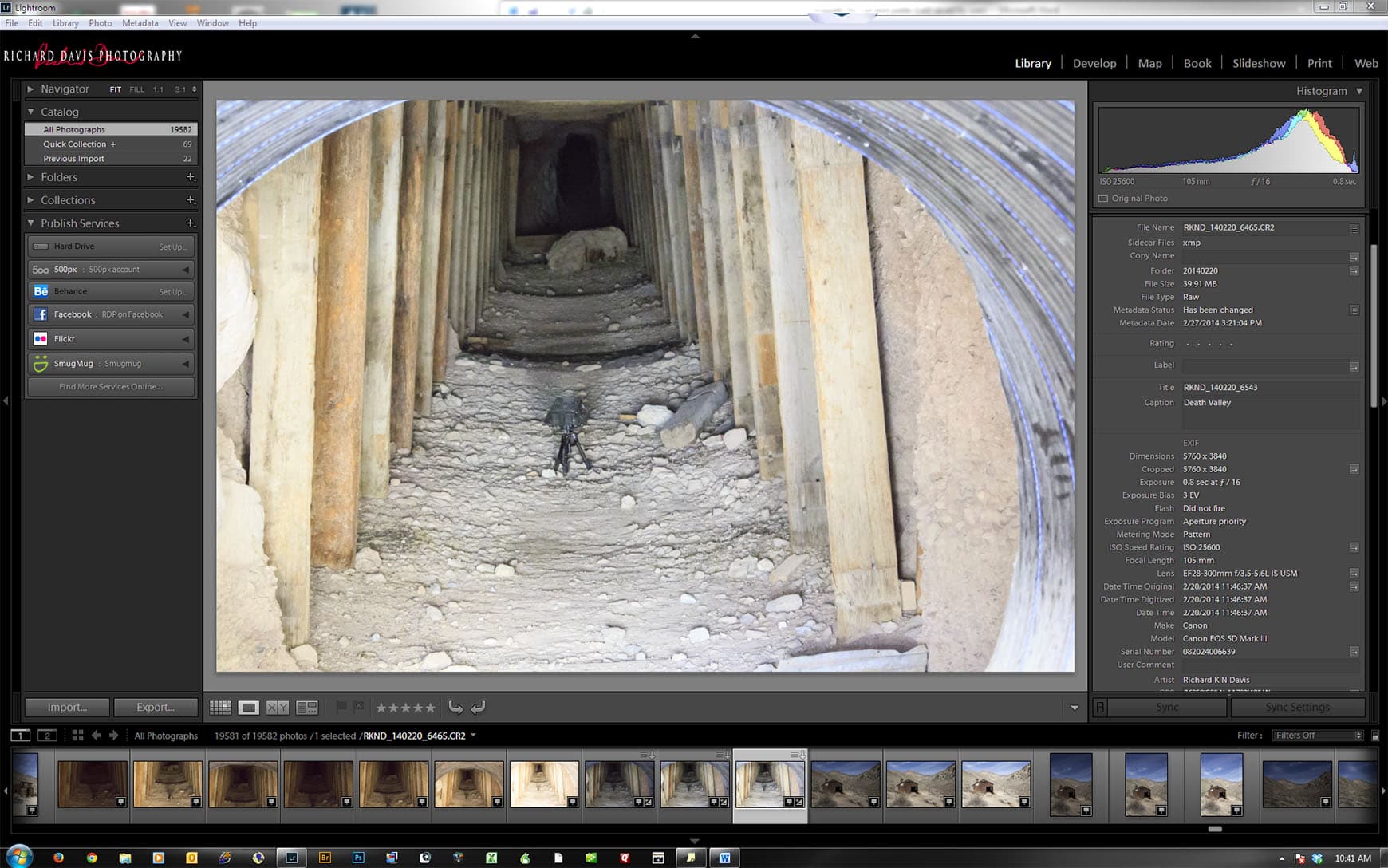
Task: Set Navigator zoom to 1:1
Action: pos(158,89)
